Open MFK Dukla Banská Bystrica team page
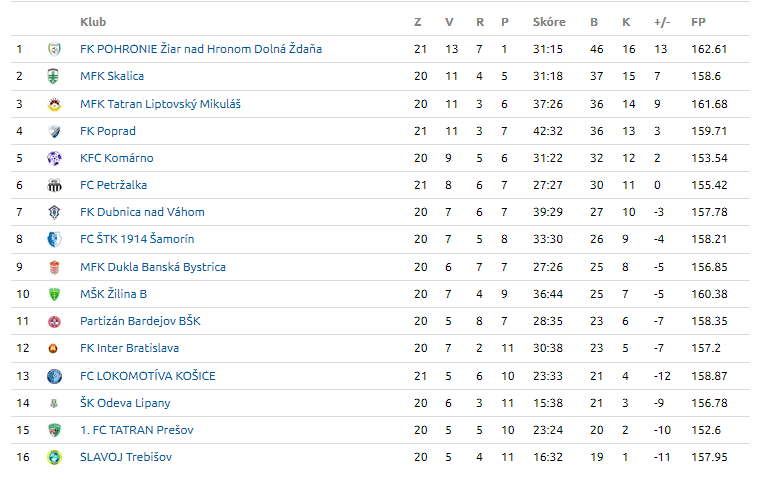759x491 pixels. click(x=152, y=267)
